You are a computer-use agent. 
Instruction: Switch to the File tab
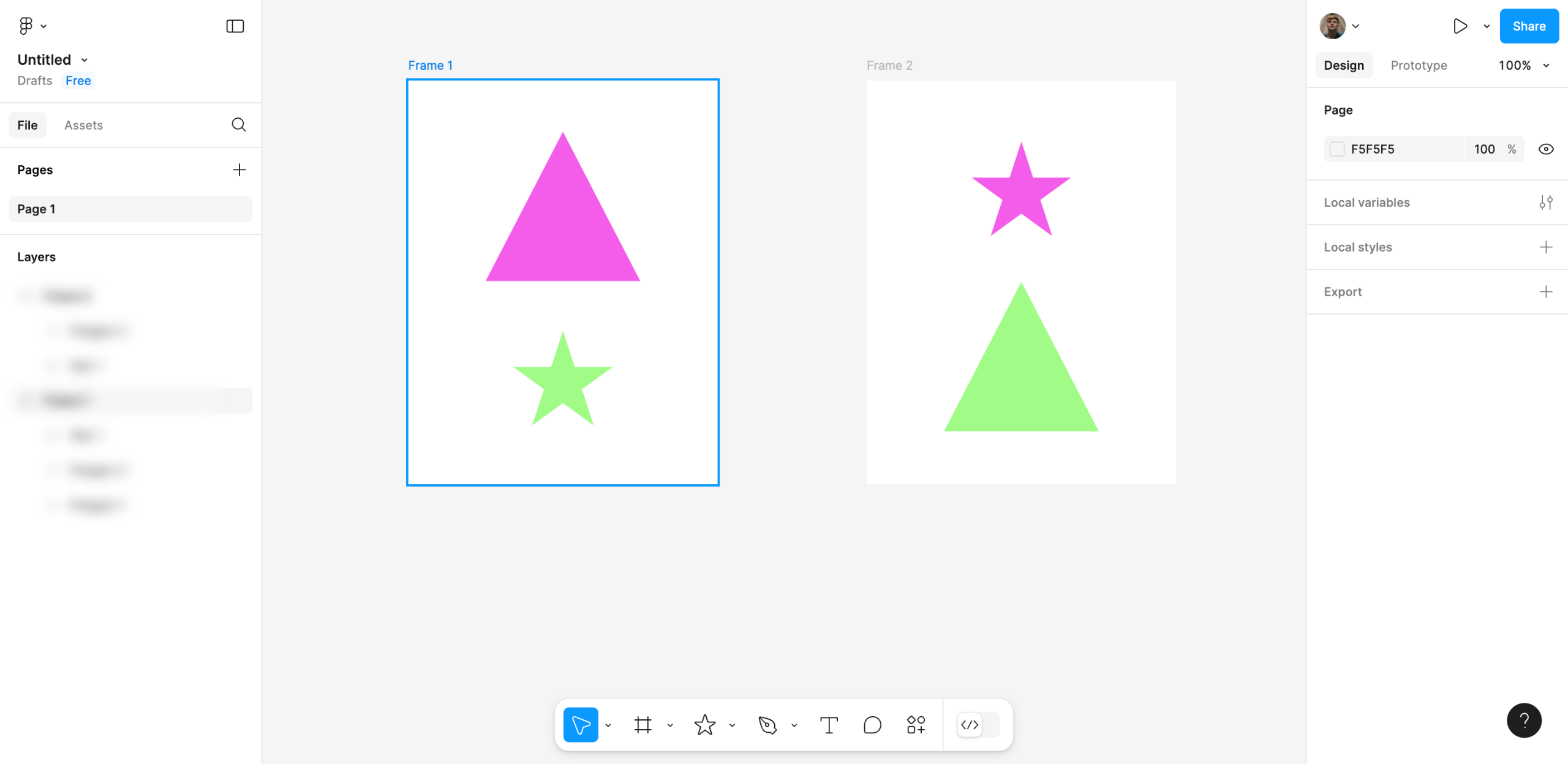pos(28,125)
